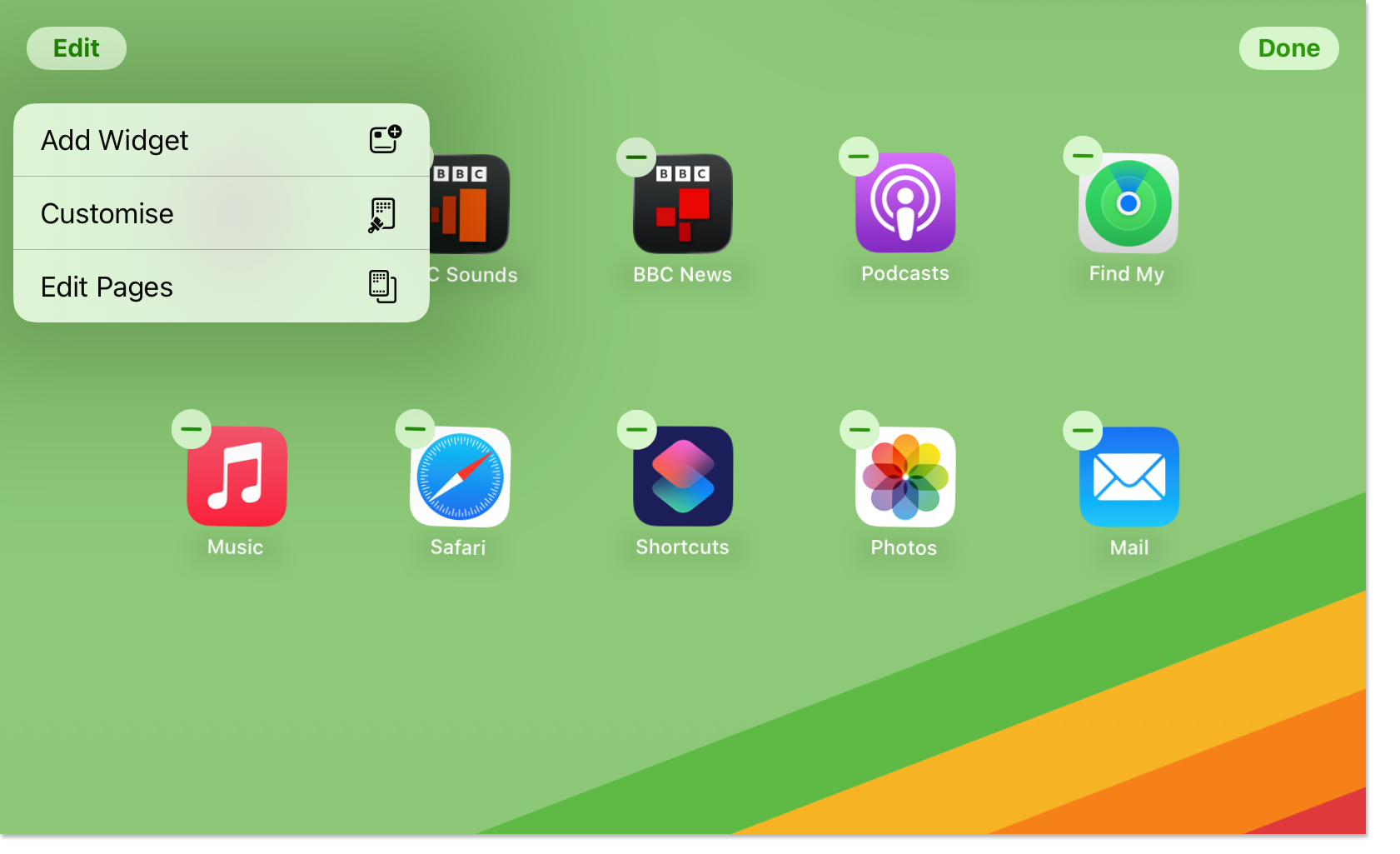The image size is (1400, 854).
Task: Remove the Photos app badge
Action: (858, 429)
